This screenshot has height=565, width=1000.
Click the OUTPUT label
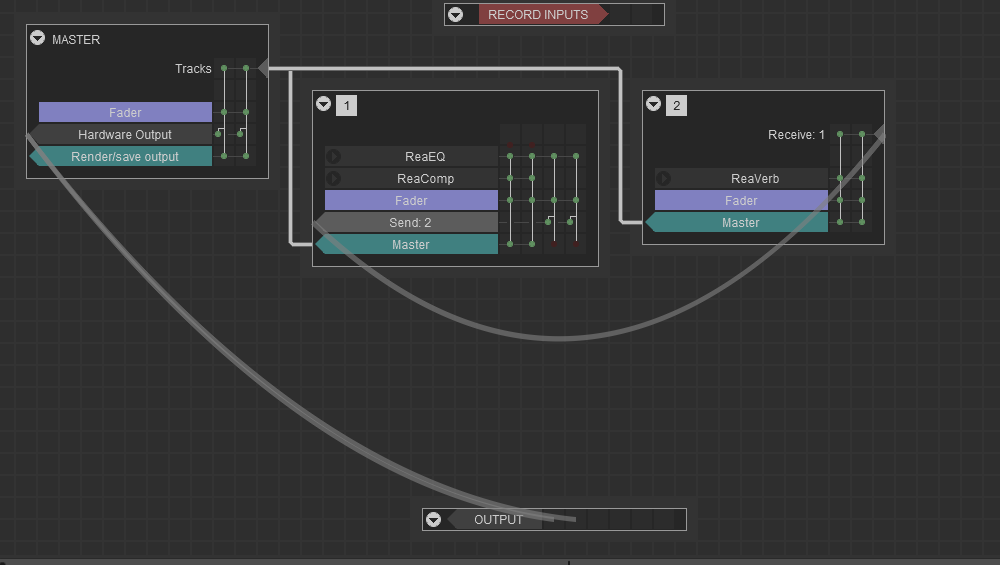[498, 520]
